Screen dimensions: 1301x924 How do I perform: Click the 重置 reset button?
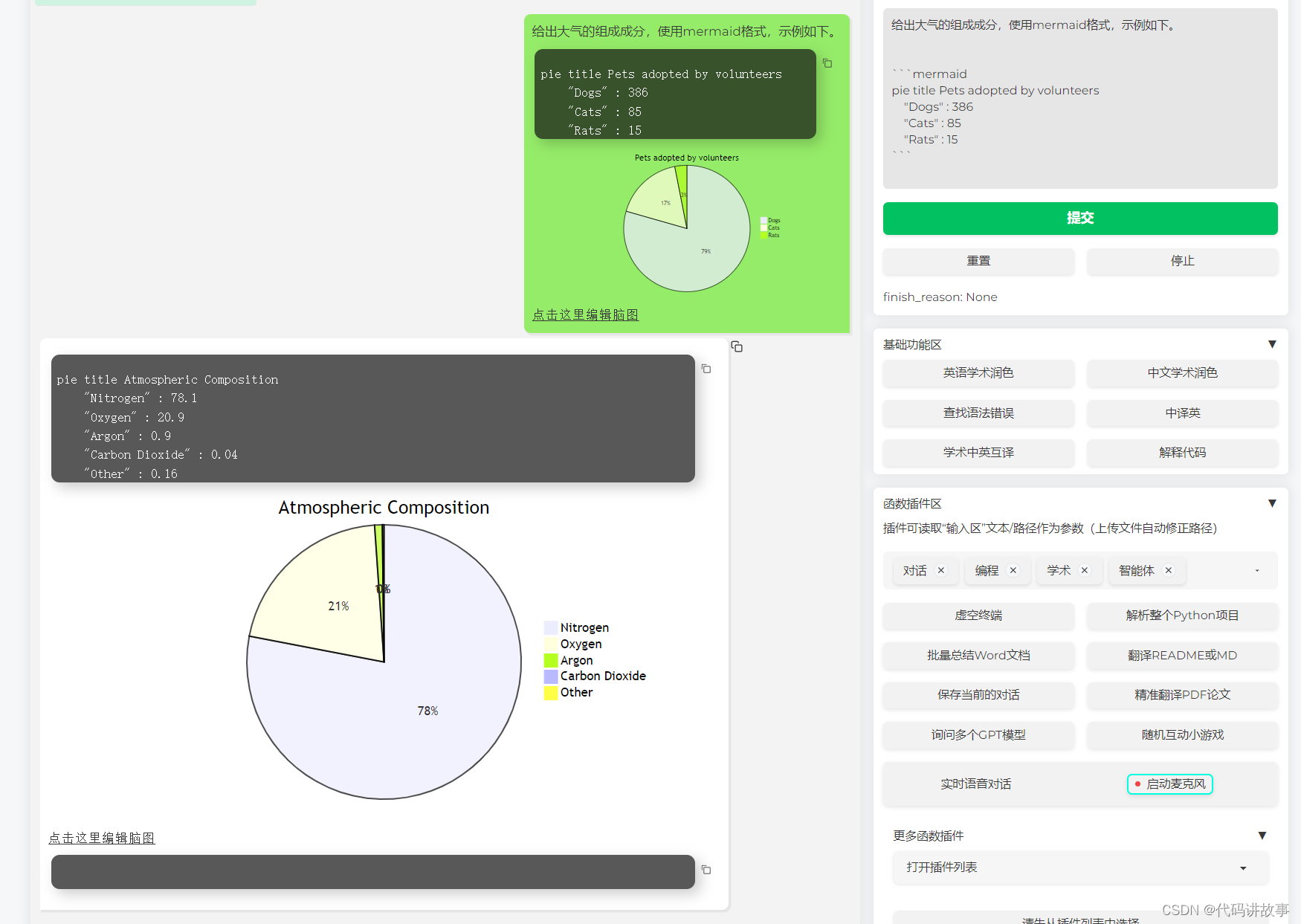(x=978, y=261)
